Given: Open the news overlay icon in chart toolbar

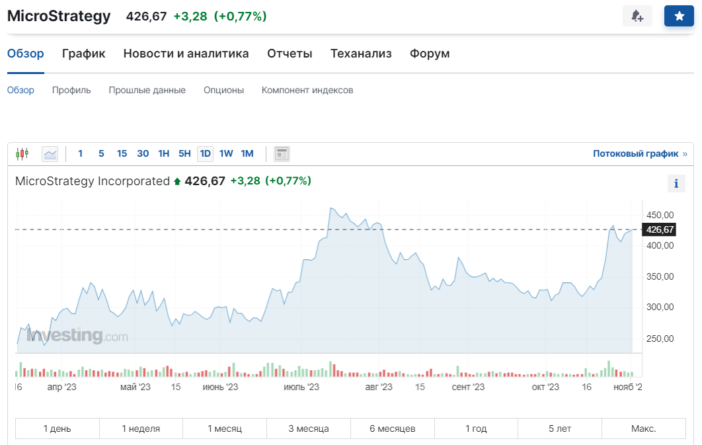Looking at the screenshot, I should tap(282, 154).
